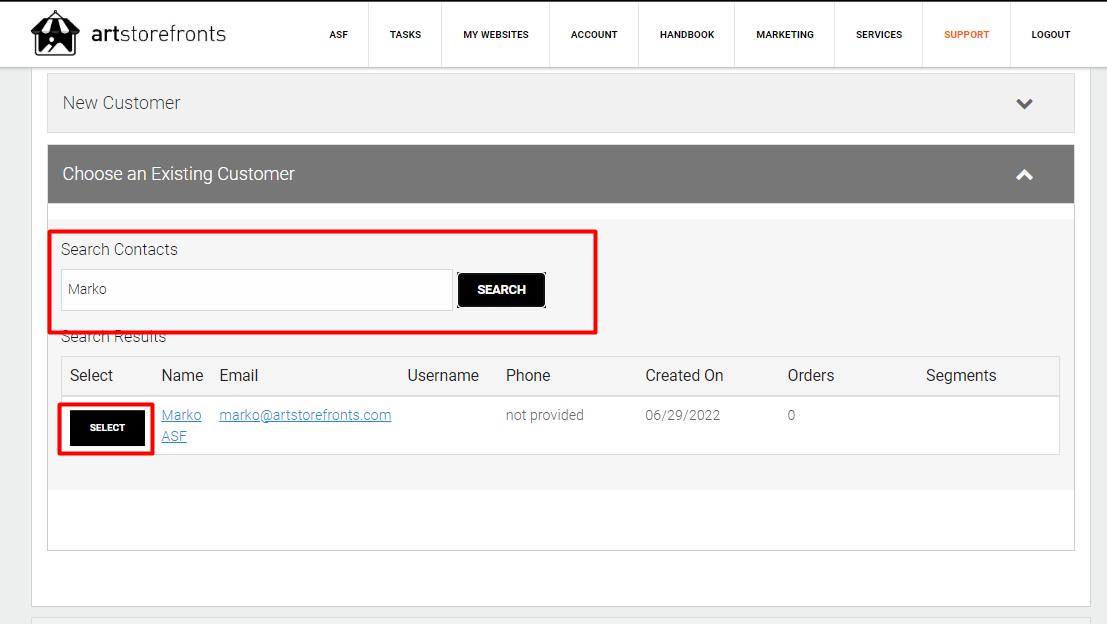Click the Segments column header
The height and width of the screenshot is (624, 1107).
tap(961, 376)
